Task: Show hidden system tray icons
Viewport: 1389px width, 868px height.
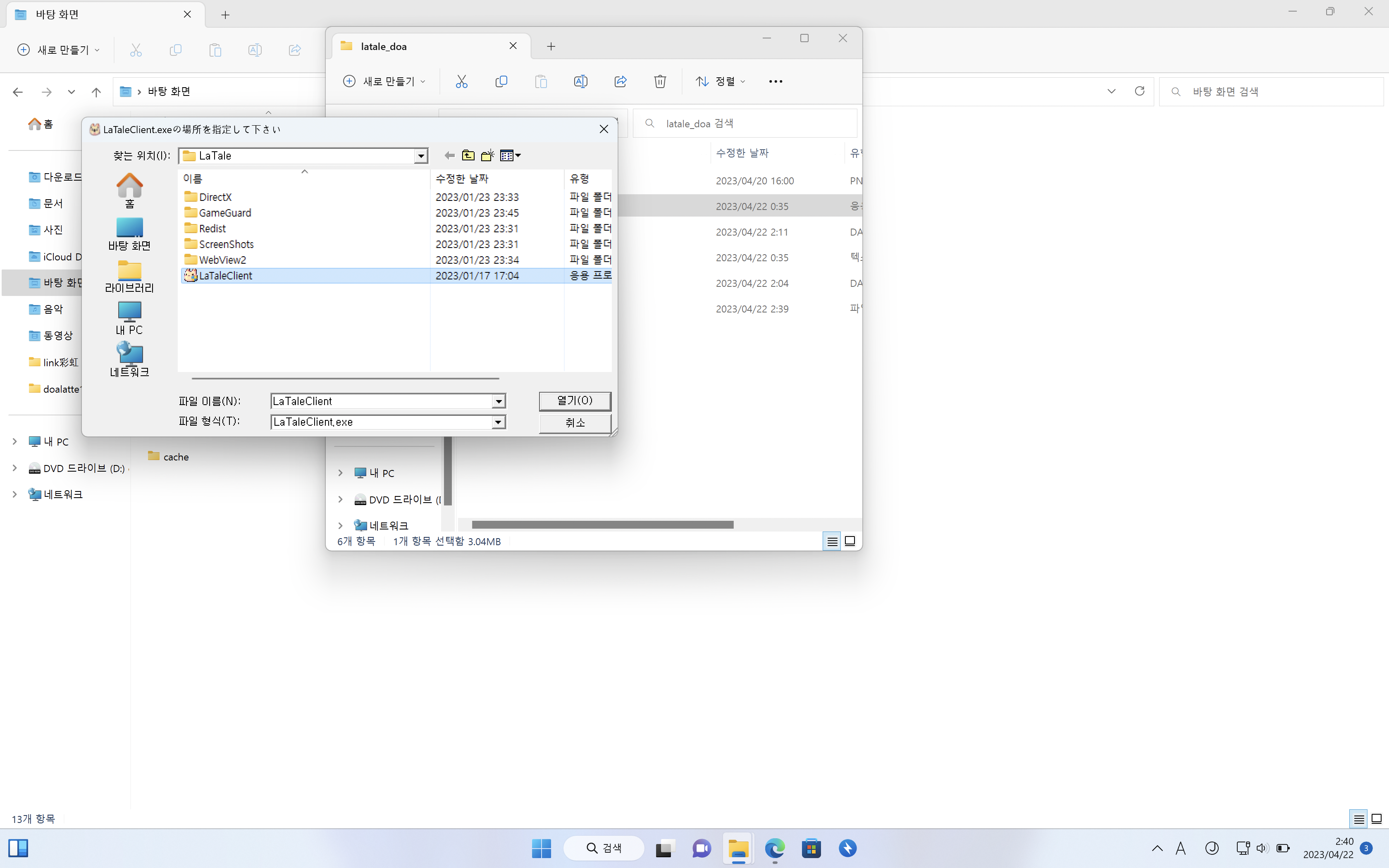Action: click(x=1157, y=848)
